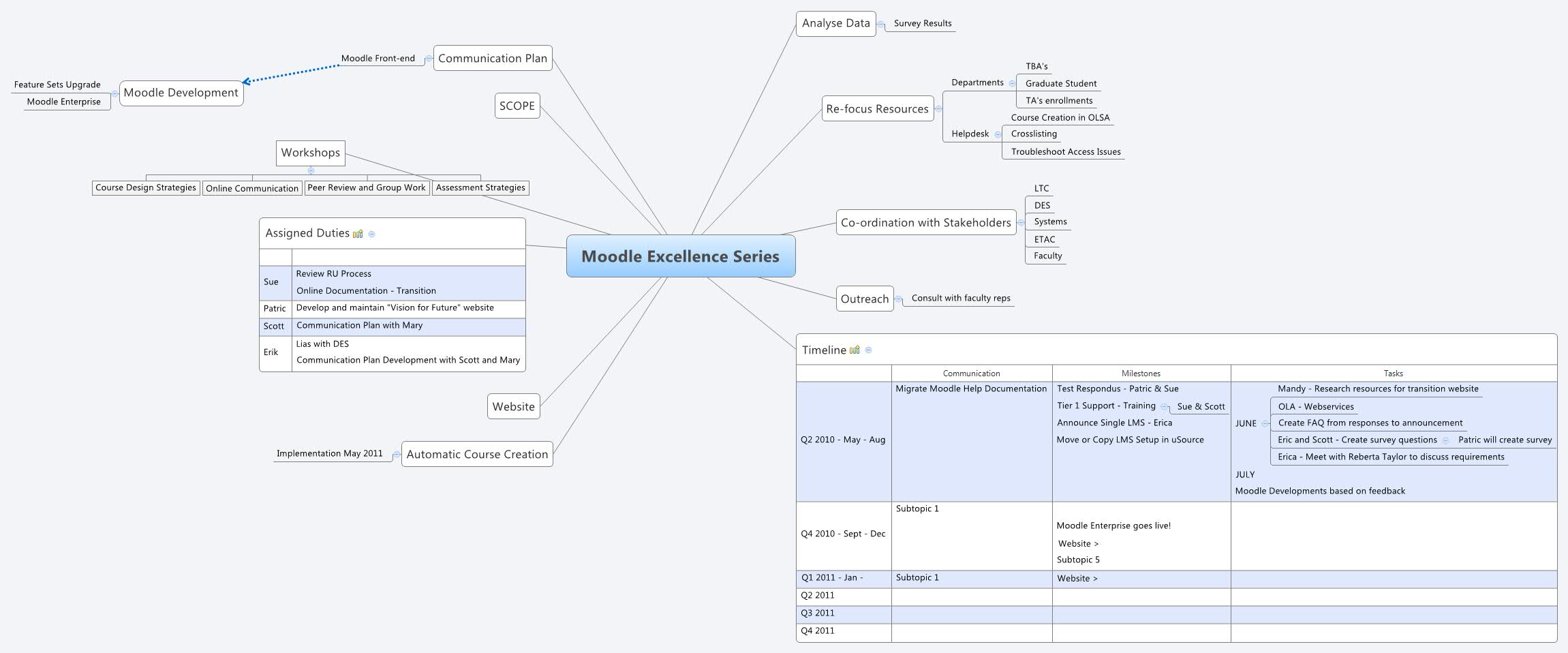
Task: Collapse the Re-focus Resources branch
Action: pyautogui.click(x=939, y=108)
